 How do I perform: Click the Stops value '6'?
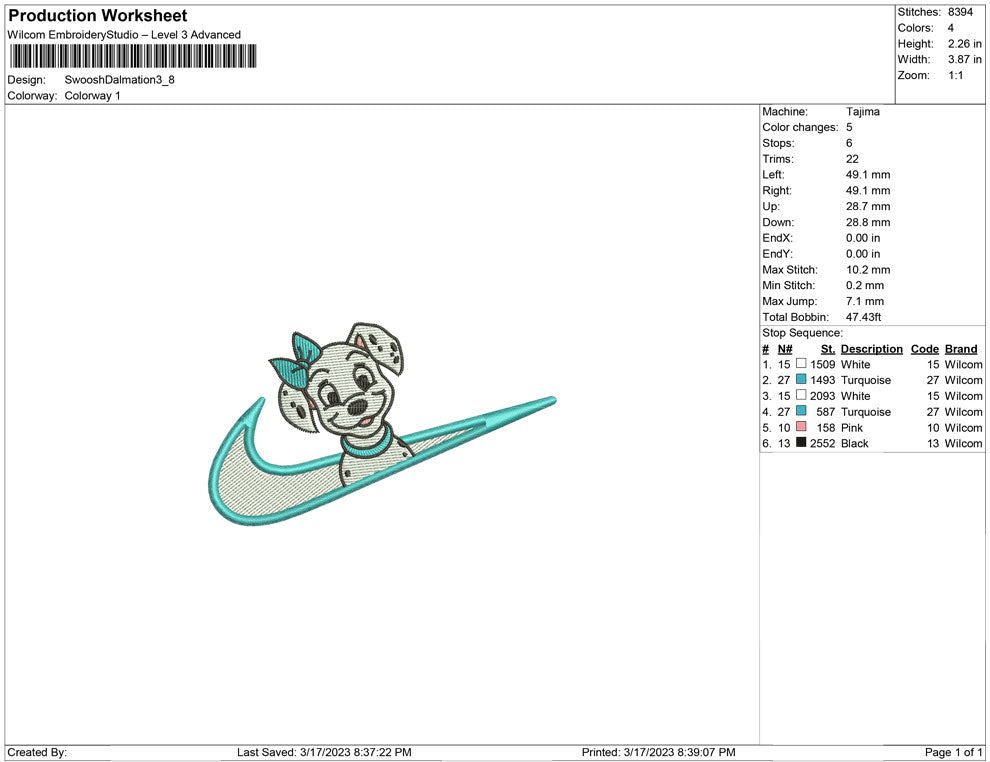click(849, 143)
